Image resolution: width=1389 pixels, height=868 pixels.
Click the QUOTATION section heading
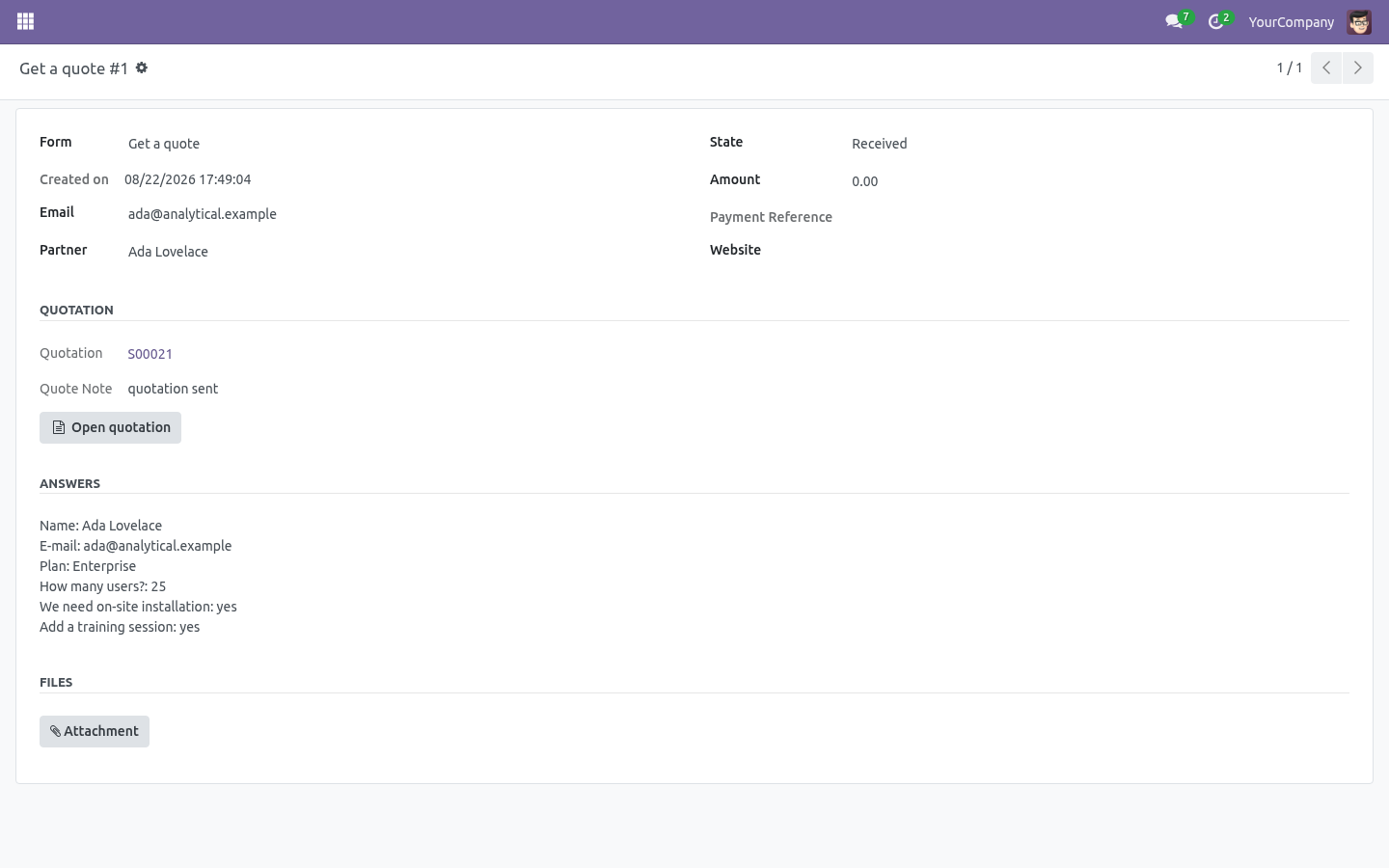point(76,310)
